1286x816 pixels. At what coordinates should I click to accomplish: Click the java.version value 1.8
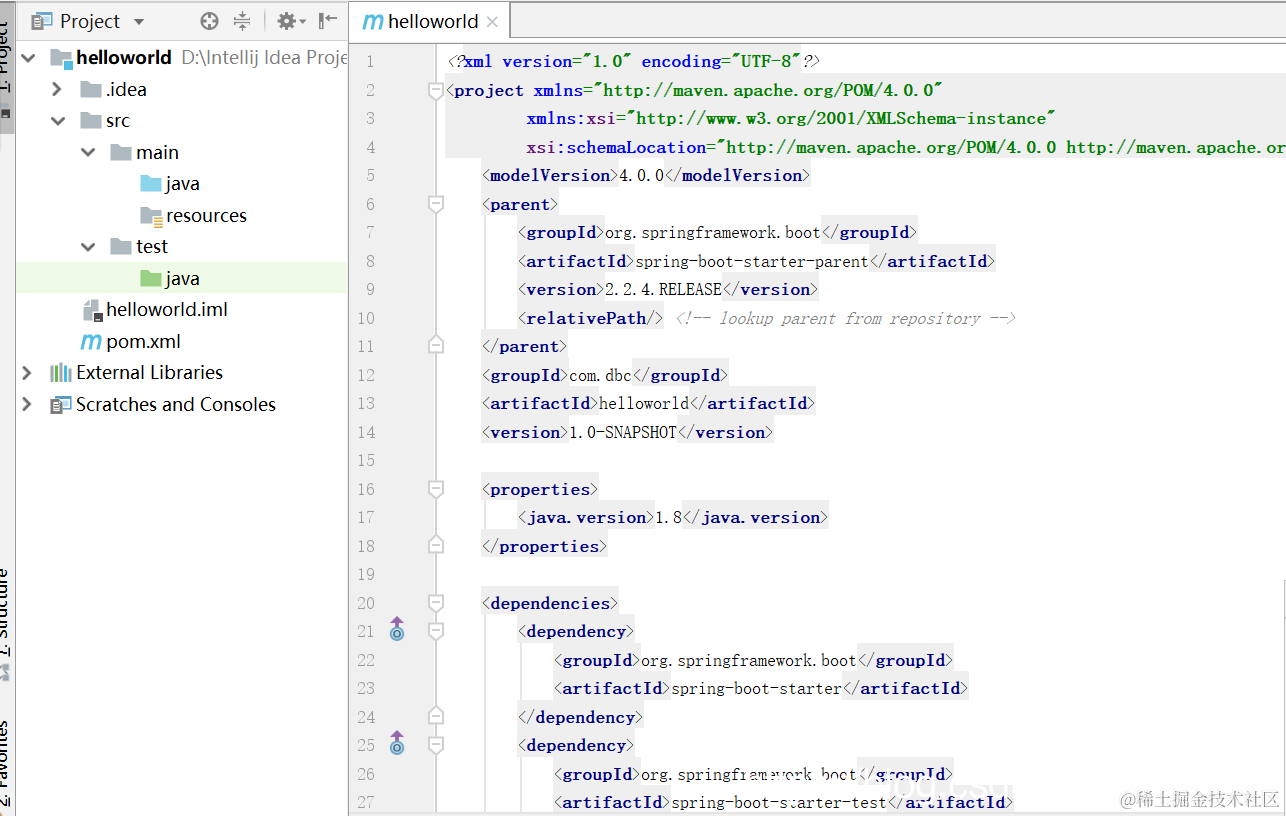pos(668,517)
